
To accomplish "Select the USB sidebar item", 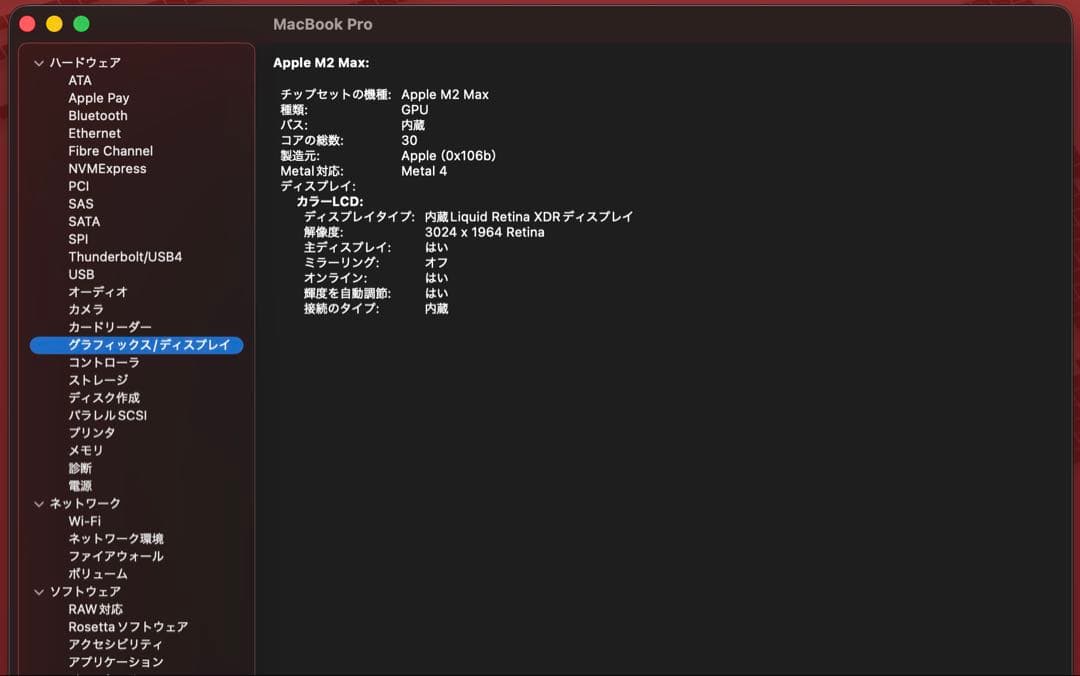I will 81,274.
